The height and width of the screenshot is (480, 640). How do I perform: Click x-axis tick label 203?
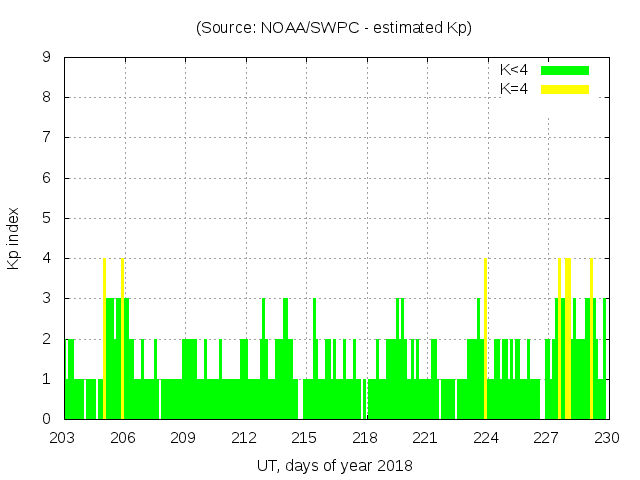(x=63, y=437)
